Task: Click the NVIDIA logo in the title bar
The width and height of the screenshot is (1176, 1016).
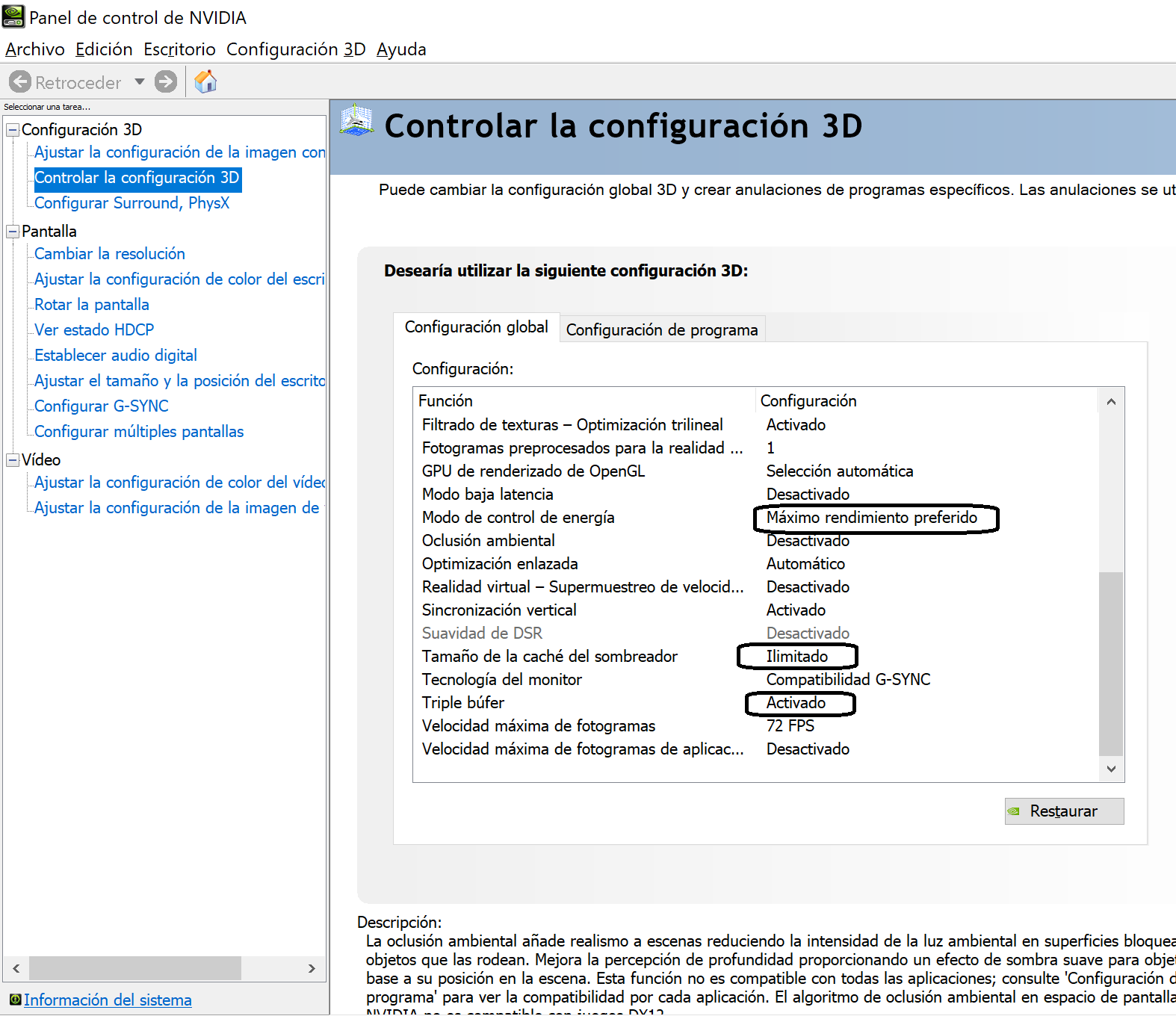Action: point(13,16)
